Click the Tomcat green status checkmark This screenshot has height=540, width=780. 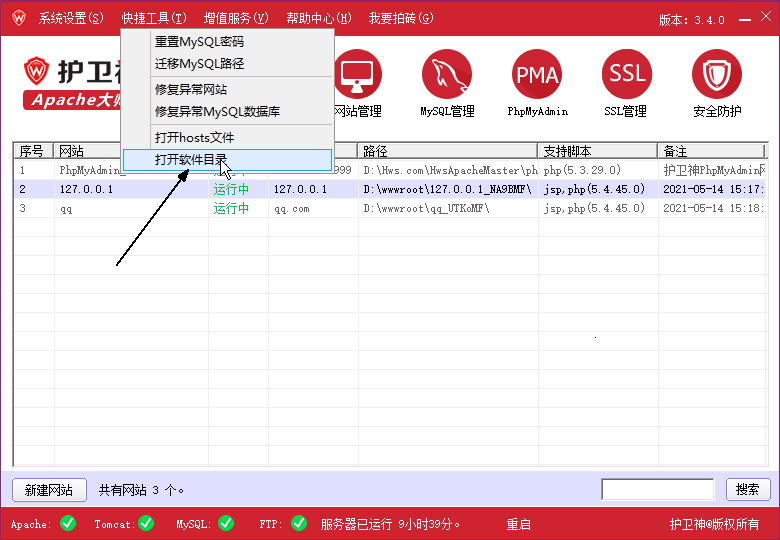coord(146,523)
